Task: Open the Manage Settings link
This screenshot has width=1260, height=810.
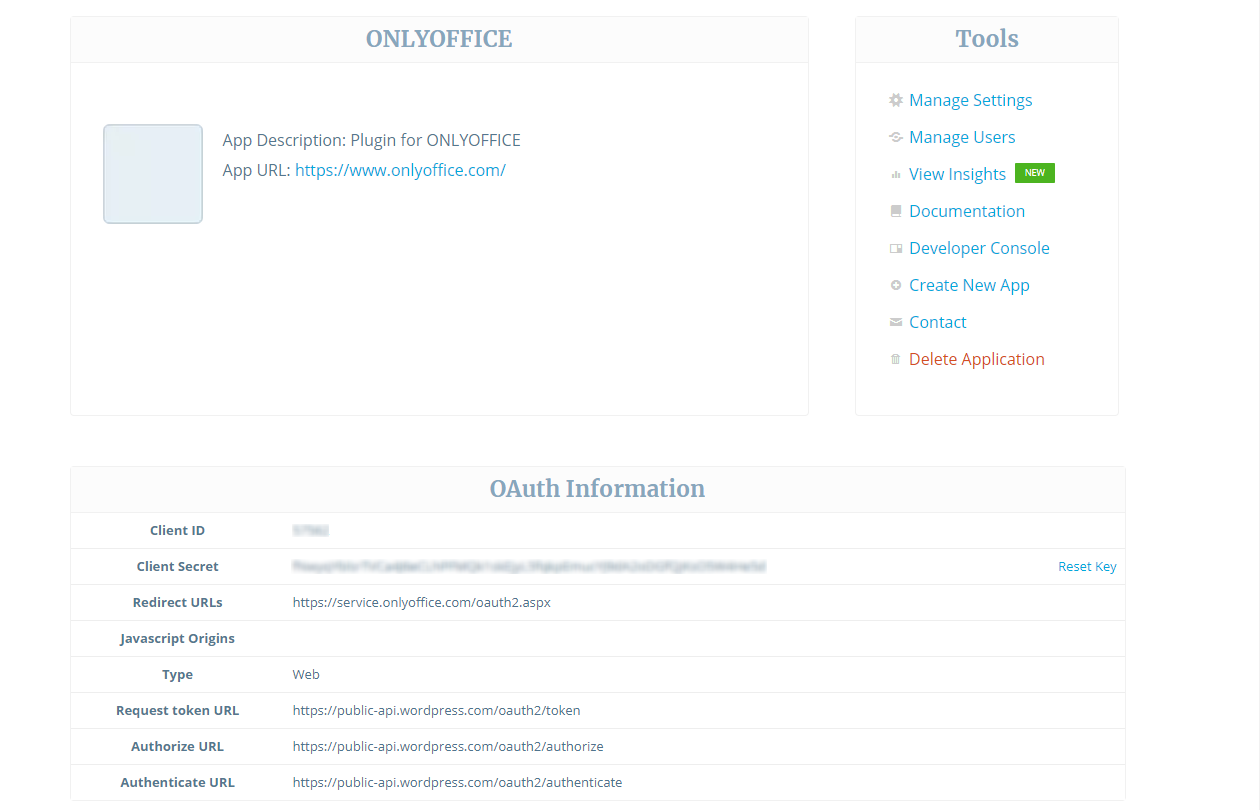Action: tap(970, 100)
